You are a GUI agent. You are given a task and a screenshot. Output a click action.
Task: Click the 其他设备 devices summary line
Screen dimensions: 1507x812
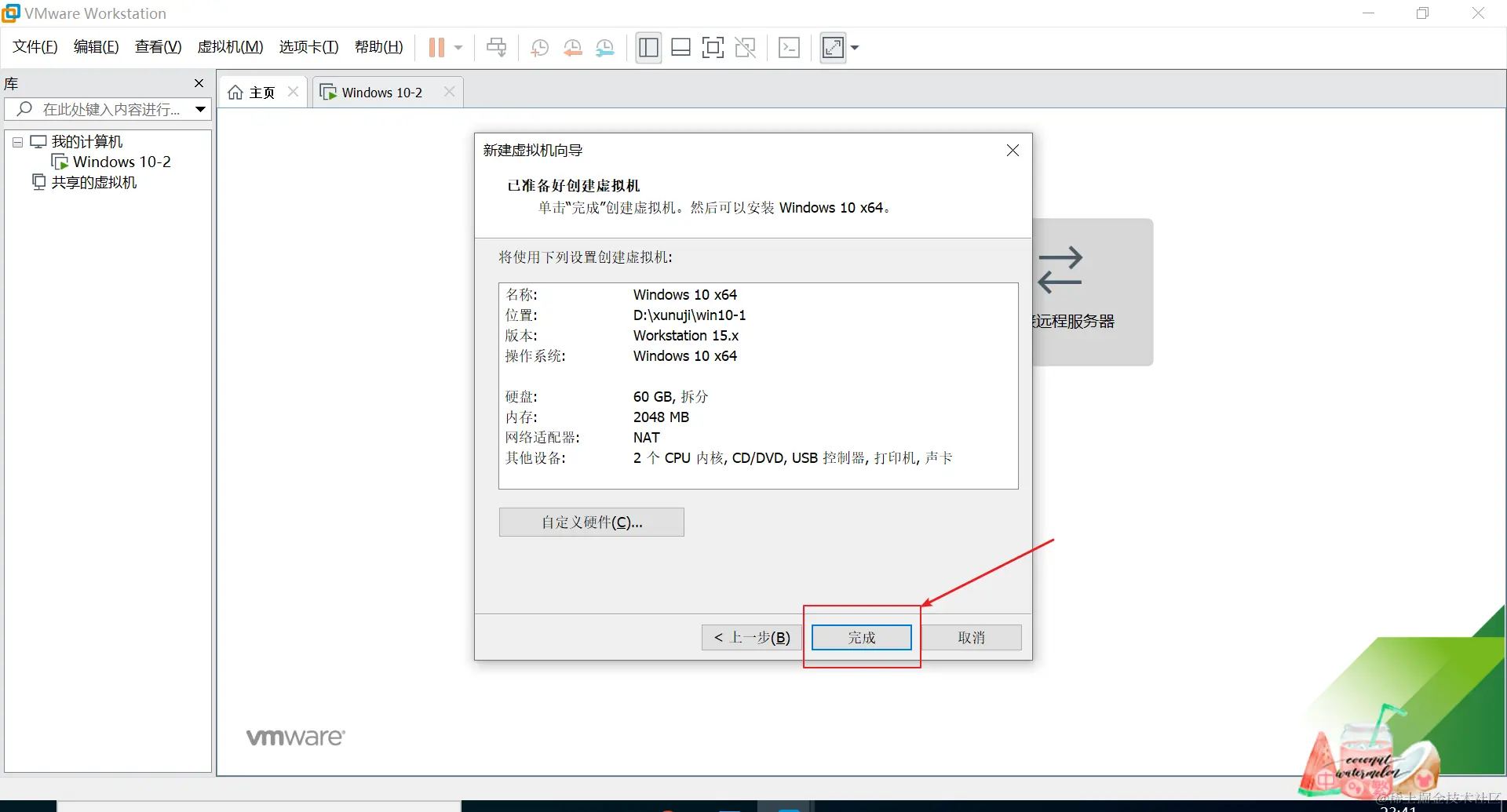(729, 458)
